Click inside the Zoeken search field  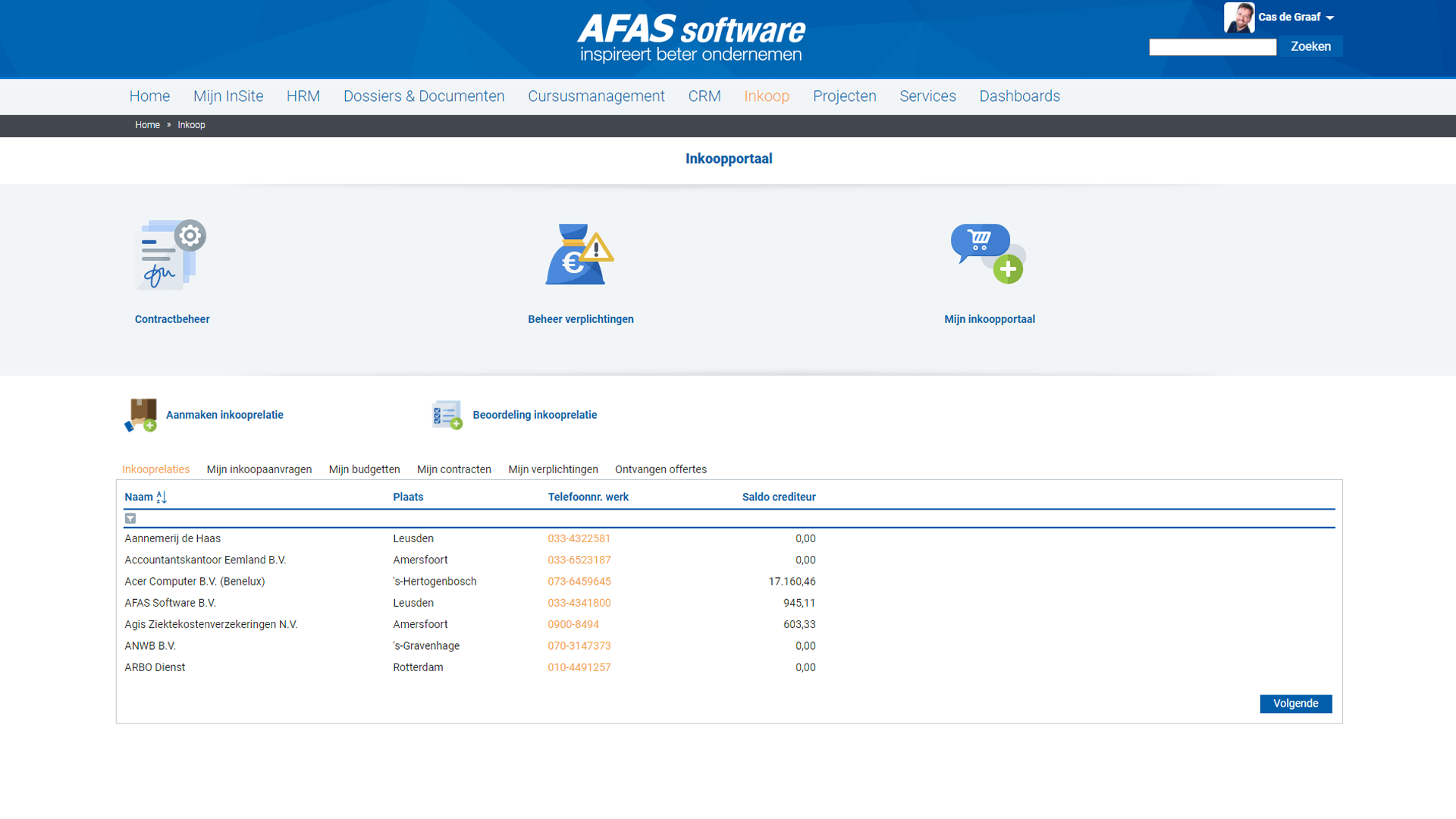click(x=1212, y=46)
